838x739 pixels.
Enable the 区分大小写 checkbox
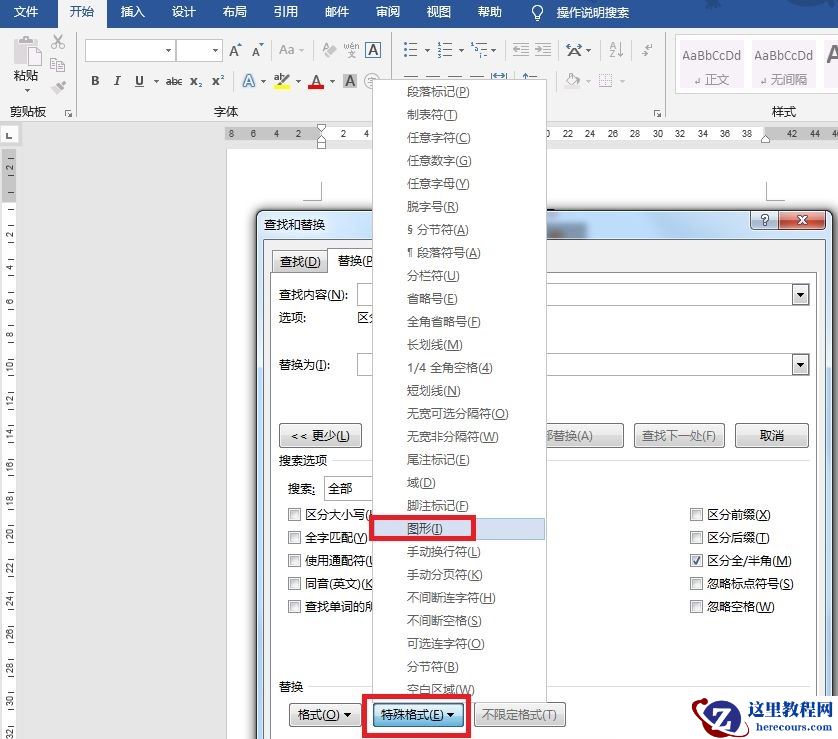click(x=294, y=515)
